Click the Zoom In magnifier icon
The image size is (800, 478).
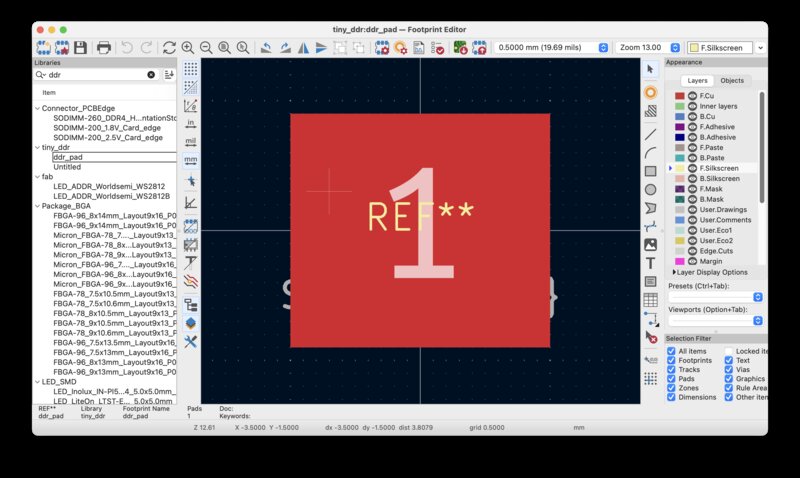[x=188, y=47]
